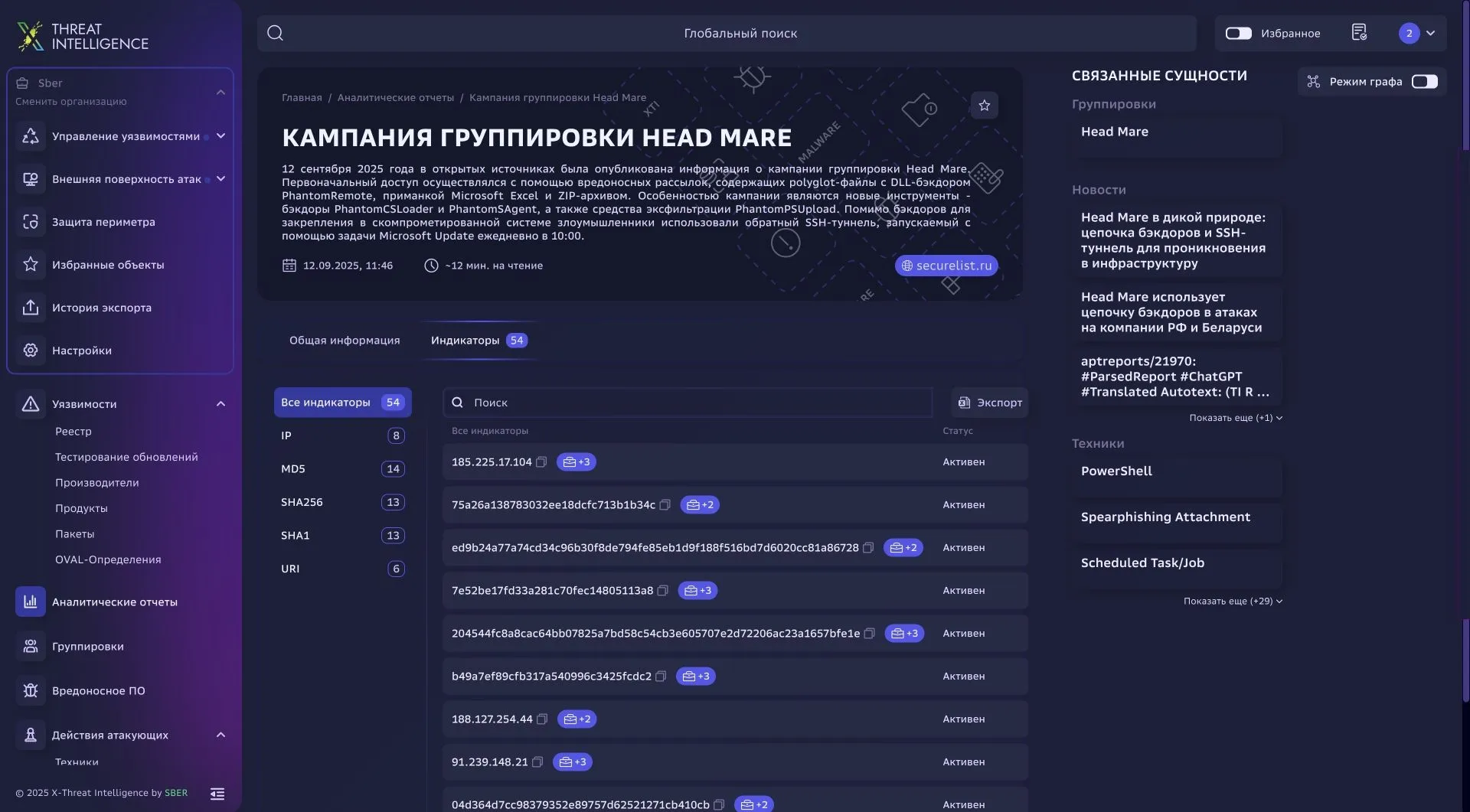Go to Главная breadcrumb
Screen dimensions: 1470x812
[x=302, y=98]
